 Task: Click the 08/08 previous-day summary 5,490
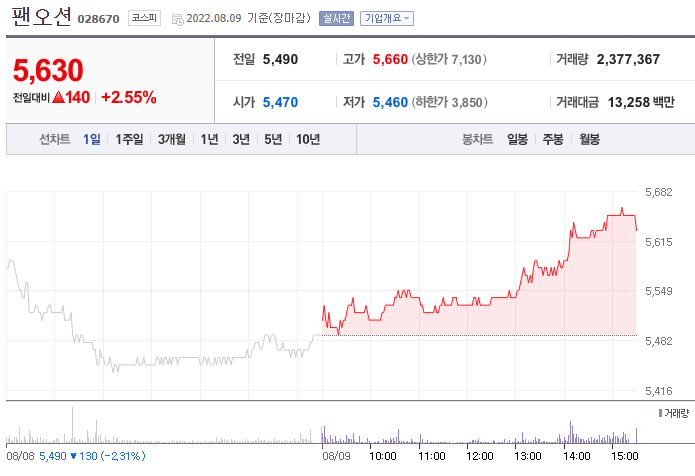[53, 456]
